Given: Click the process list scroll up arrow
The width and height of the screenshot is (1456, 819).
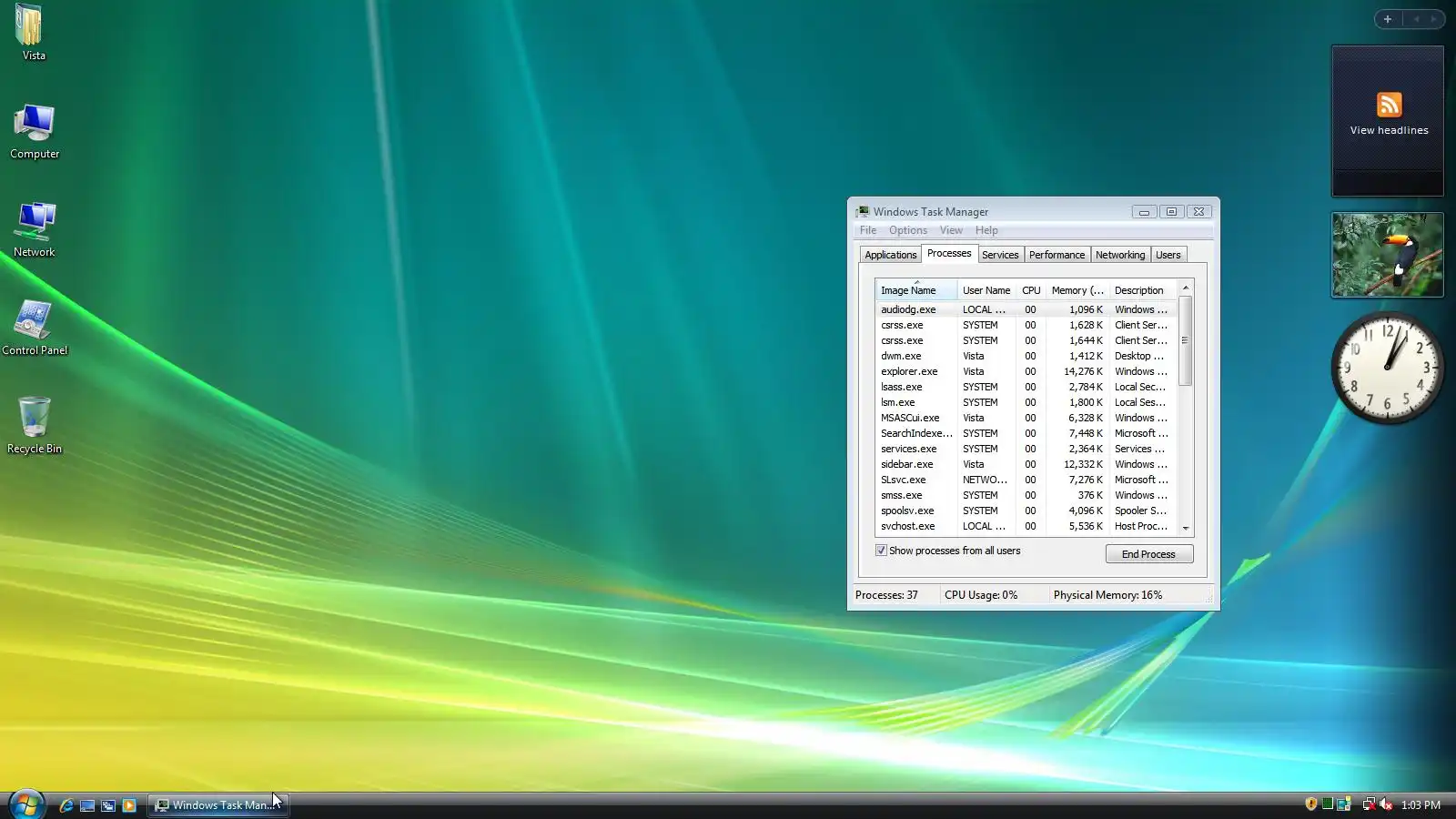Looking at the screenshot, I should pos(1186,288).
